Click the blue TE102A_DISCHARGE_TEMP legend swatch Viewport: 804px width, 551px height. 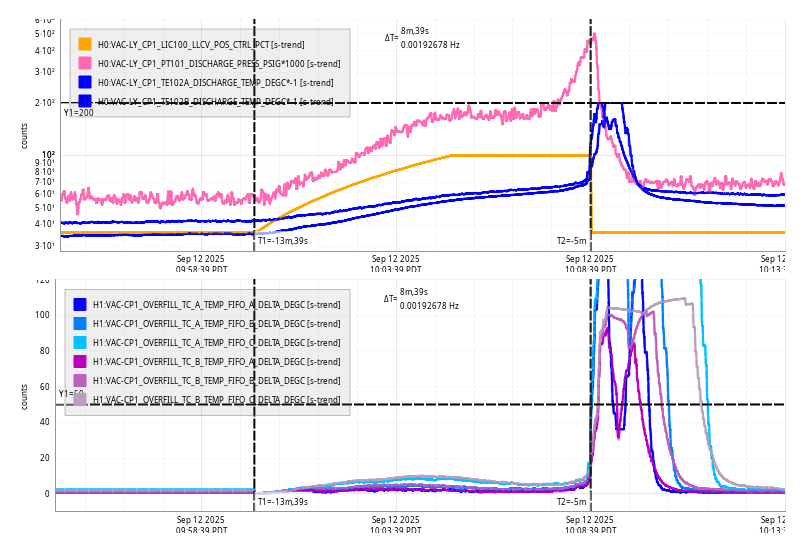pyautogui.click(x=85, y=82)
